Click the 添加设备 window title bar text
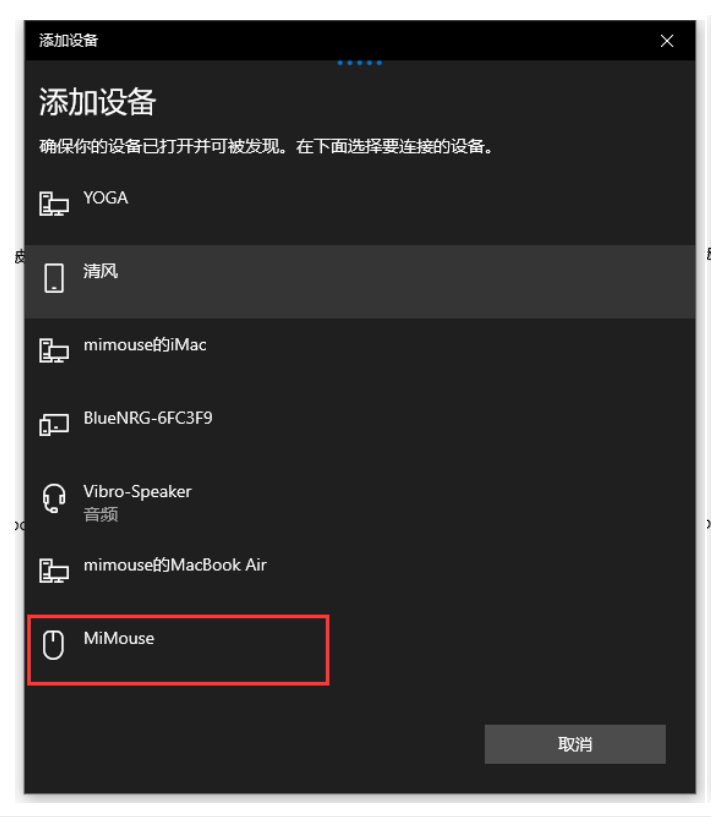 [x=68, y=40]
